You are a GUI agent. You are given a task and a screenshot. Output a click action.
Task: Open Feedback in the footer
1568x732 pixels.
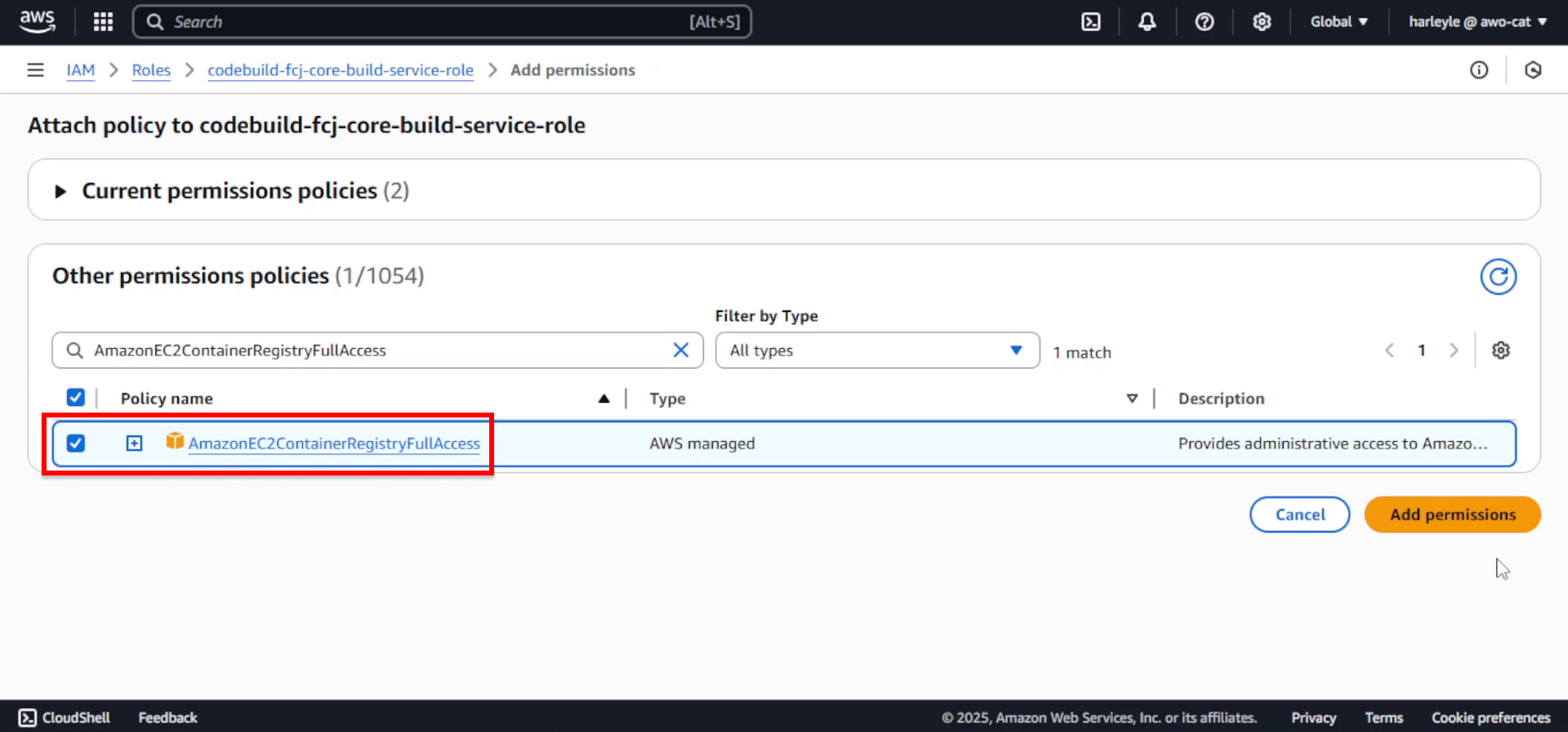click(167, 717)
